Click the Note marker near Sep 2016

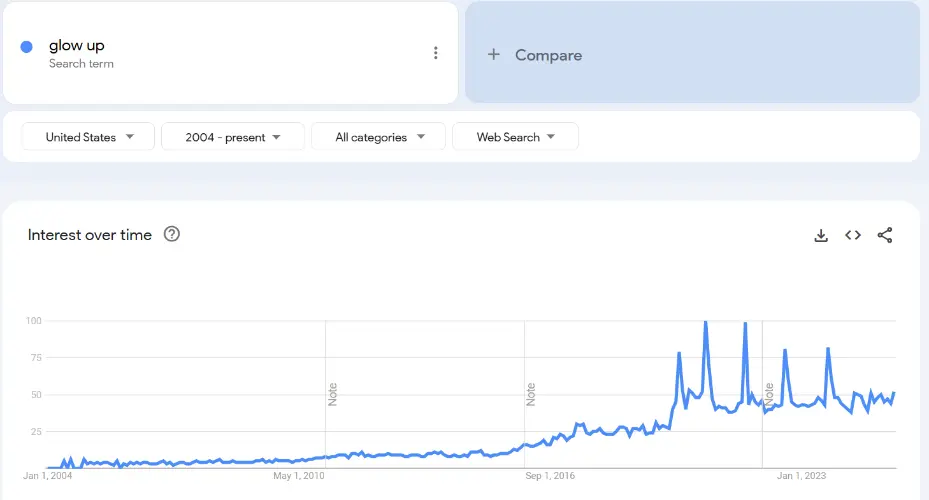(532, 394)
